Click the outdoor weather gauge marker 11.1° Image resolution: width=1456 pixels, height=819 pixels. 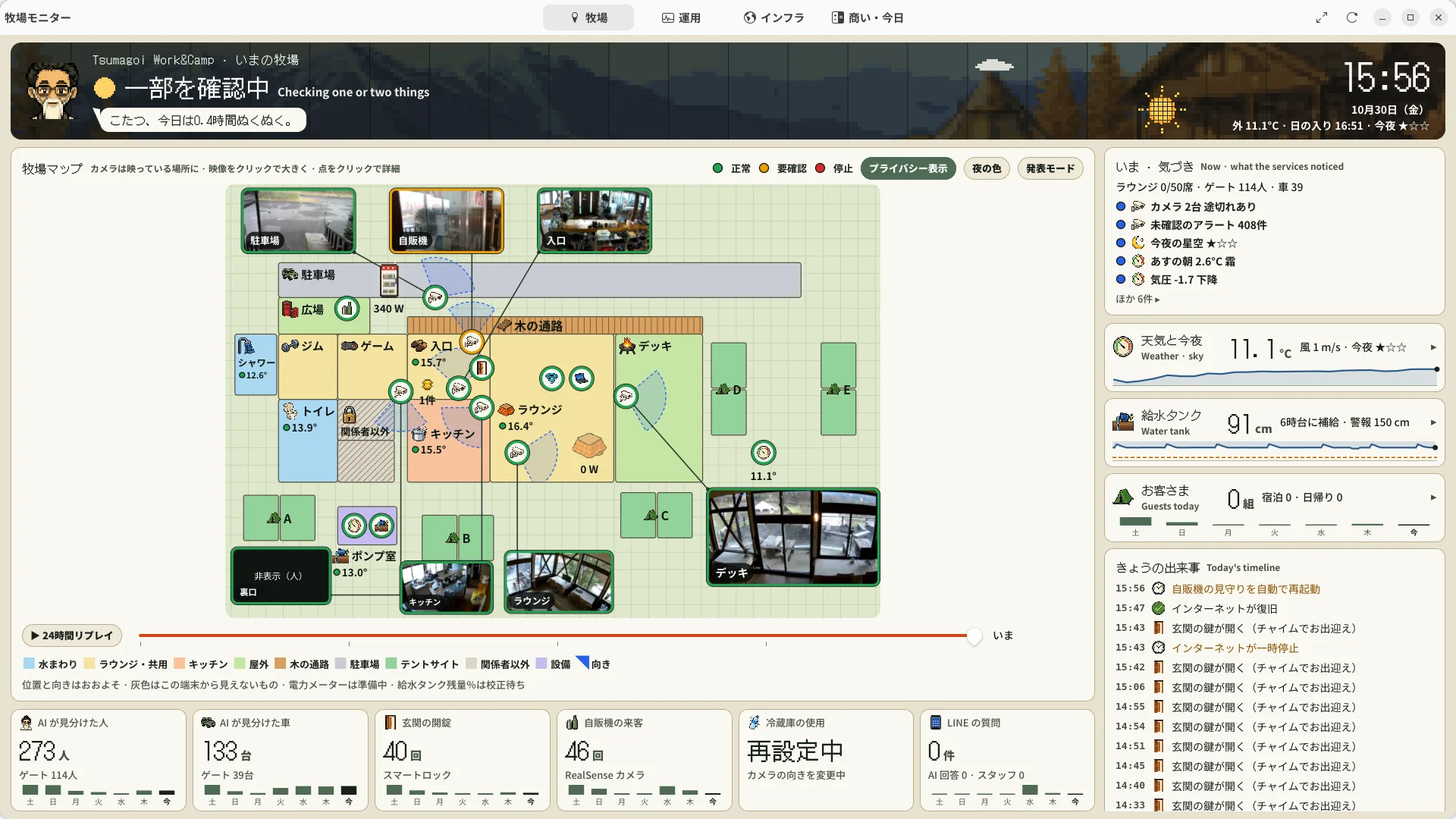(764, 453)
